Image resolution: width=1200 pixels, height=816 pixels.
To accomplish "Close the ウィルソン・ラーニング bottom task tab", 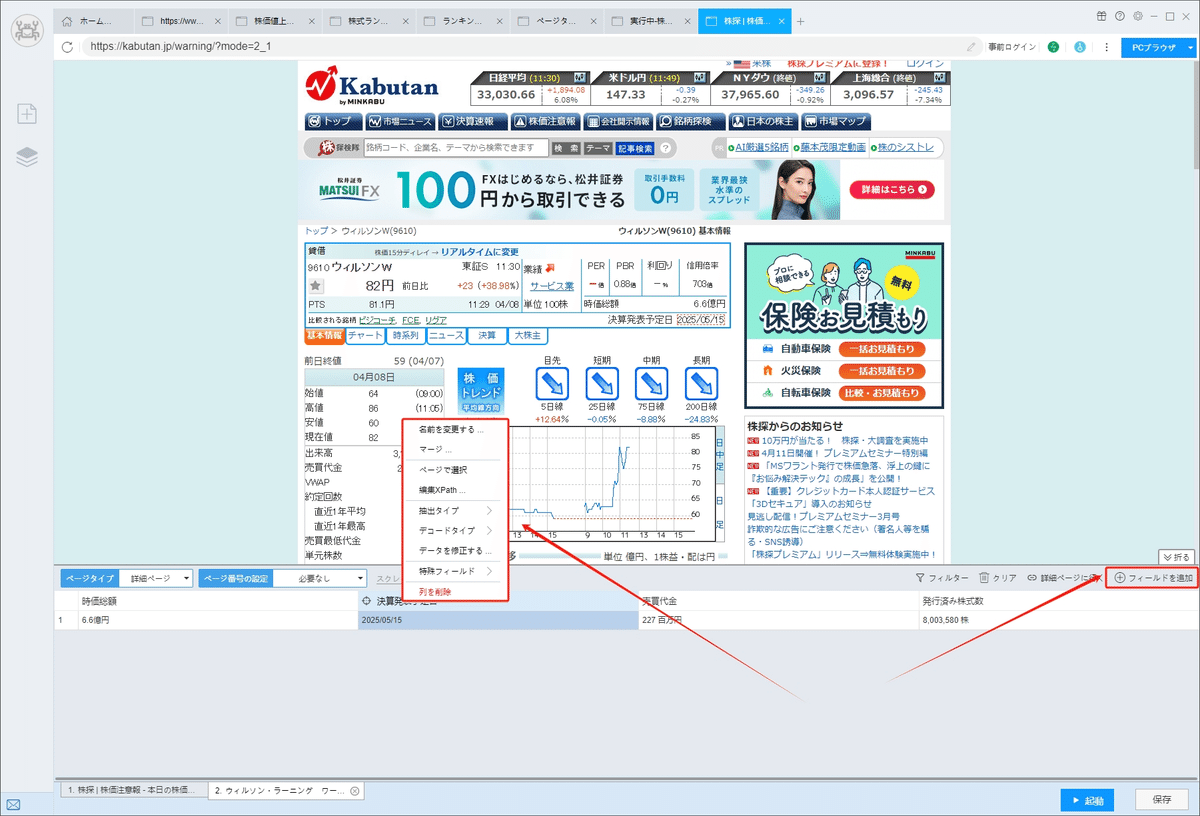I will pos(355,790).
